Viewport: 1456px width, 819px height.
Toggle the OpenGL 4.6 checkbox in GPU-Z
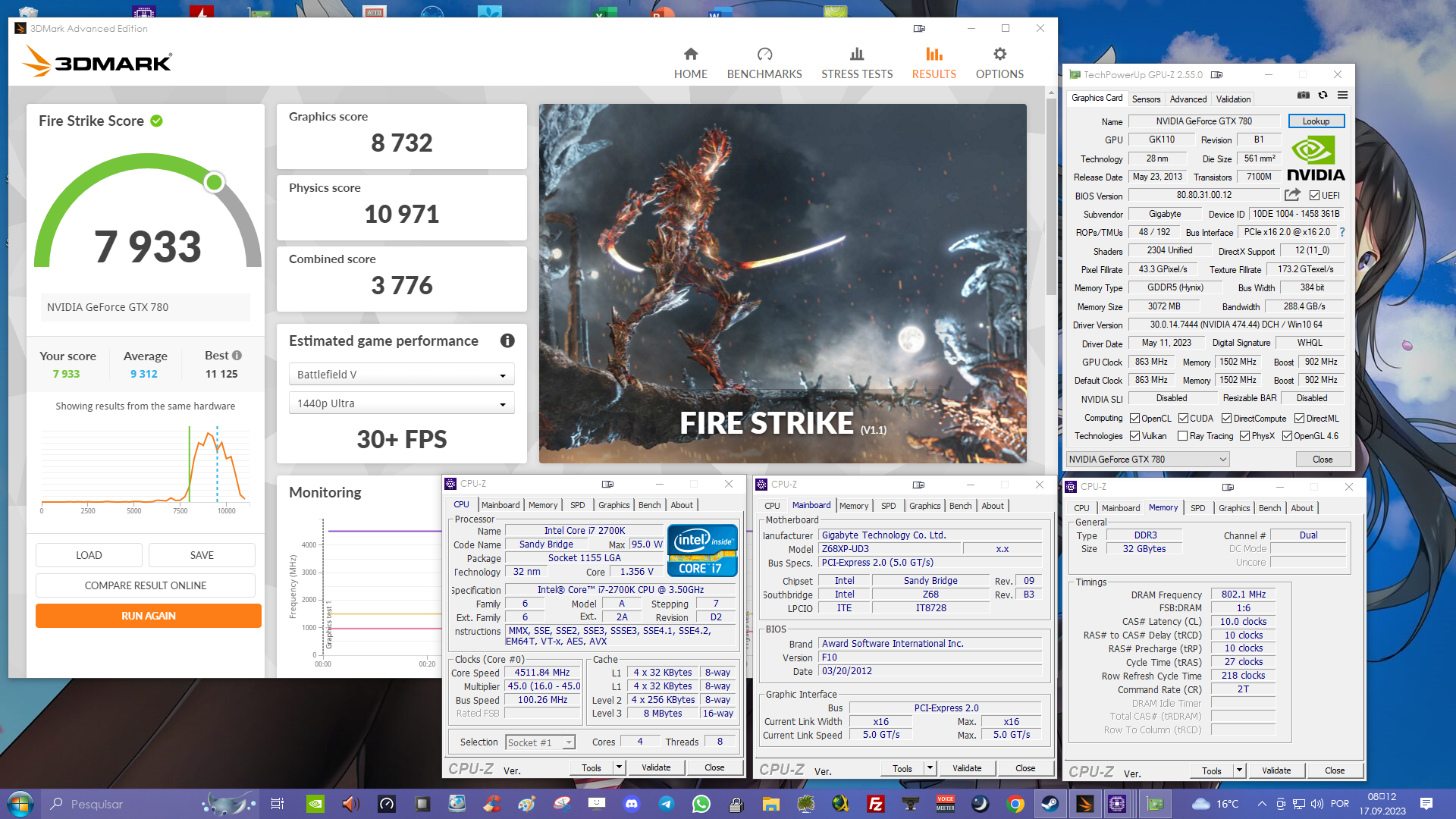coord(1287,435)
